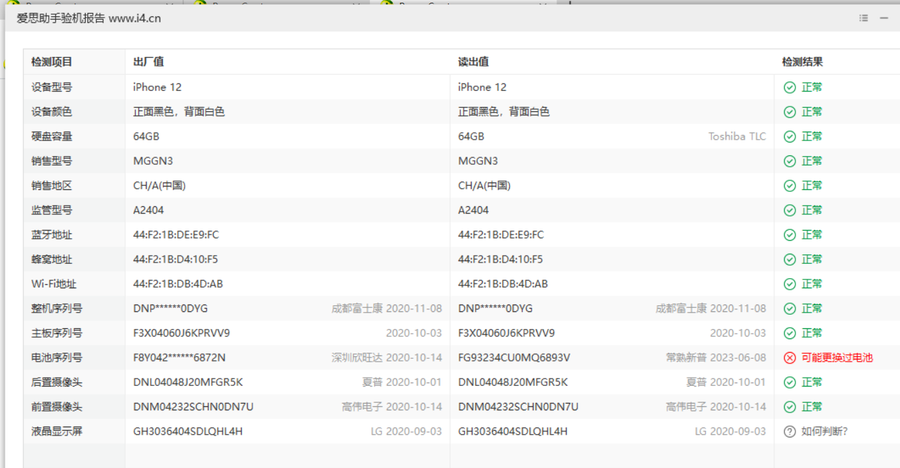
Task: Select read battery serial FG93234CU0MQ6893V
Action: (x=514, y=358)
